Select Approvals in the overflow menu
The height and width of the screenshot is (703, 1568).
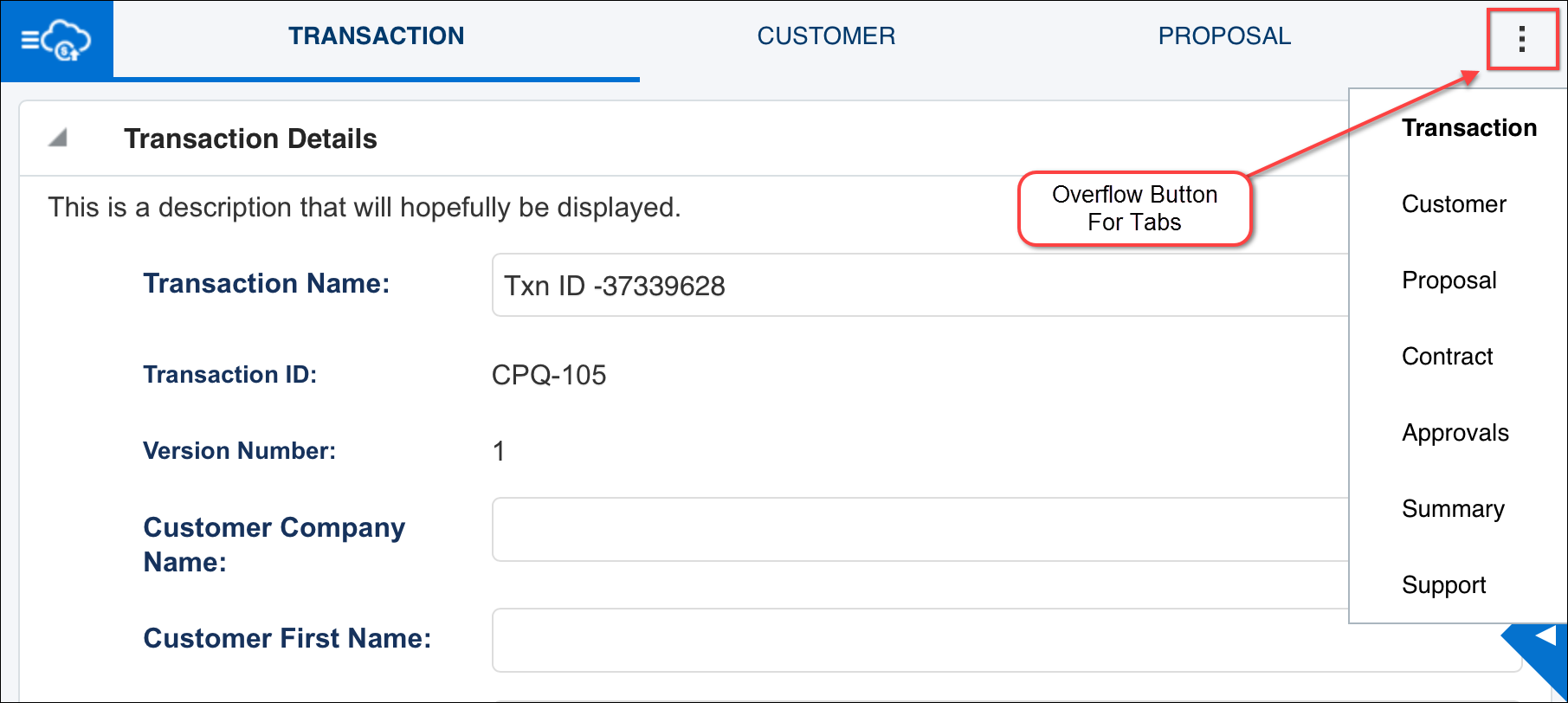coord(1455,432)
